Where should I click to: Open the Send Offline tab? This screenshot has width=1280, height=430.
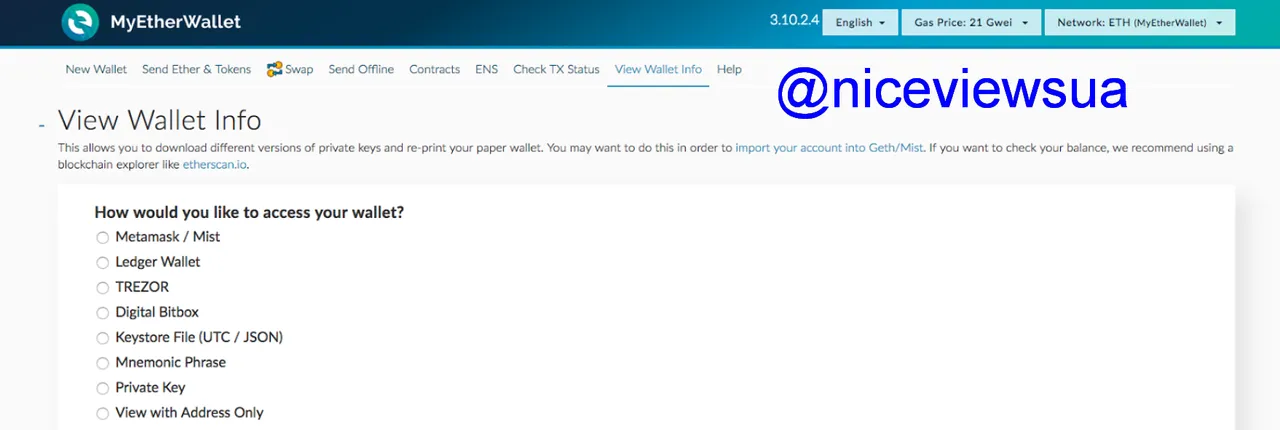pos(361,69)
